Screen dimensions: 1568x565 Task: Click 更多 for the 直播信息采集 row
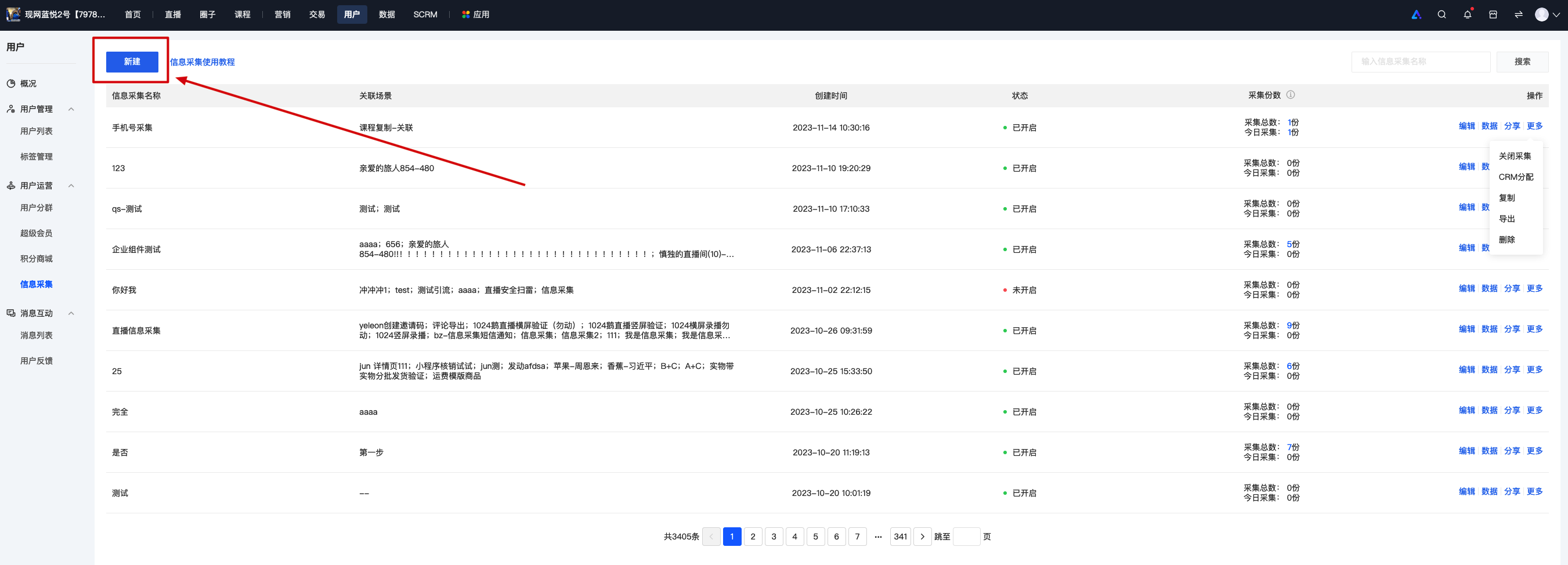[1534, 329]
